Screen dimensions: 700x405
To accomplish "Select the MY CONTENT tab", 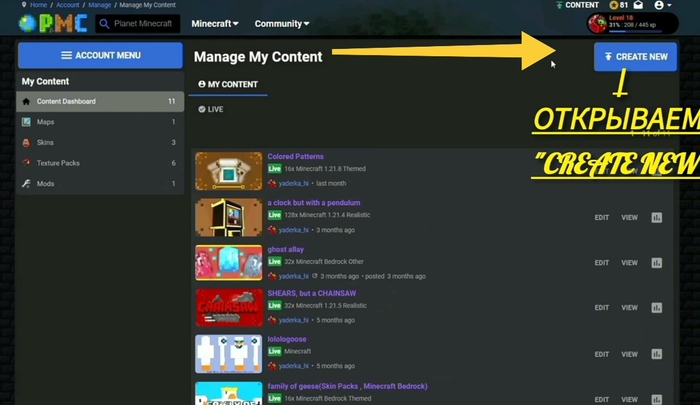I will [228, 85].
